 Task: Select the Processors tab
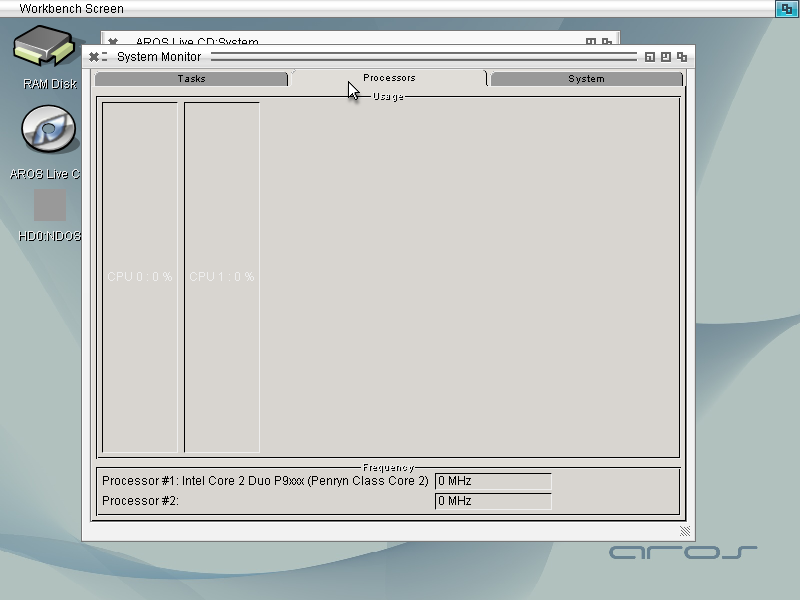point(389,78)
